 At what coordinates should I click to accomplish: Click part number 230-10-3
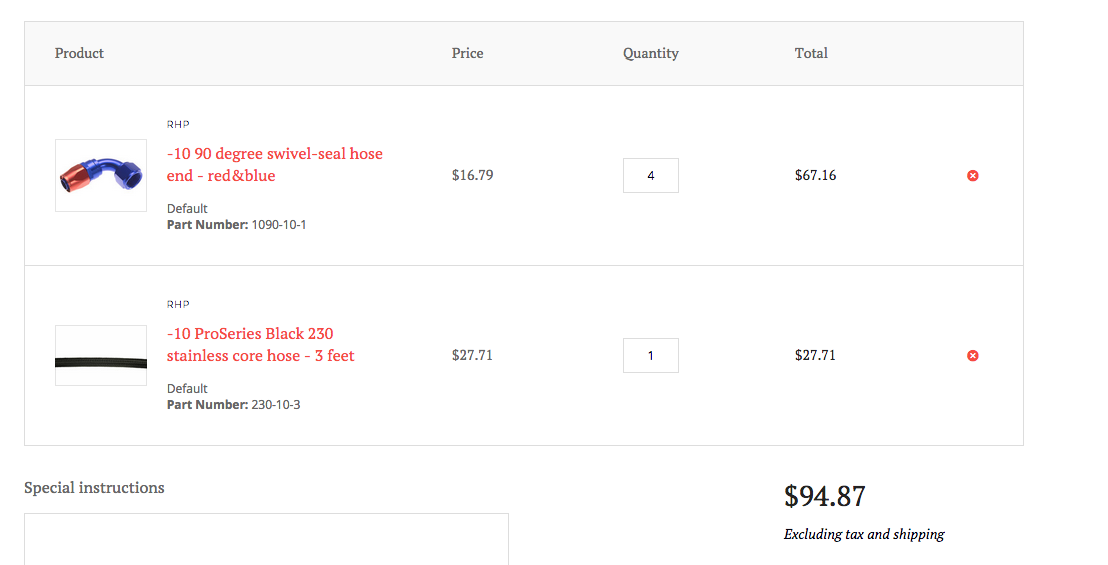coord(275,405)
